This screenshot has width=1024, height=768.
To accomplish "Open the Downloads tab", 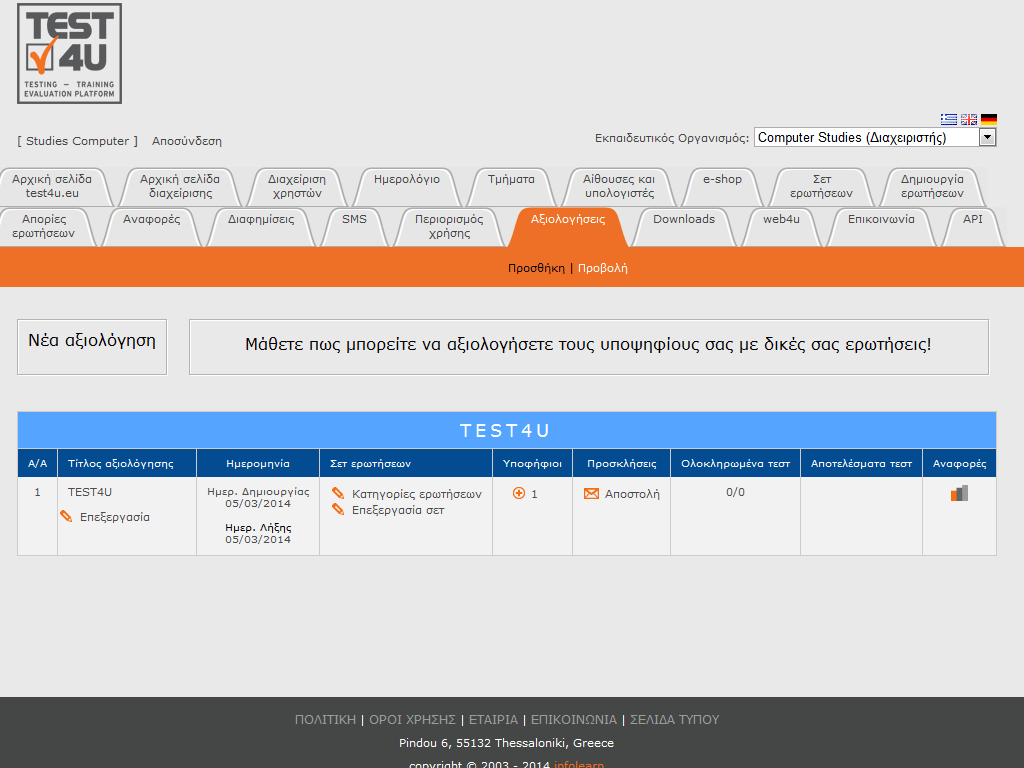I will 684,227.
